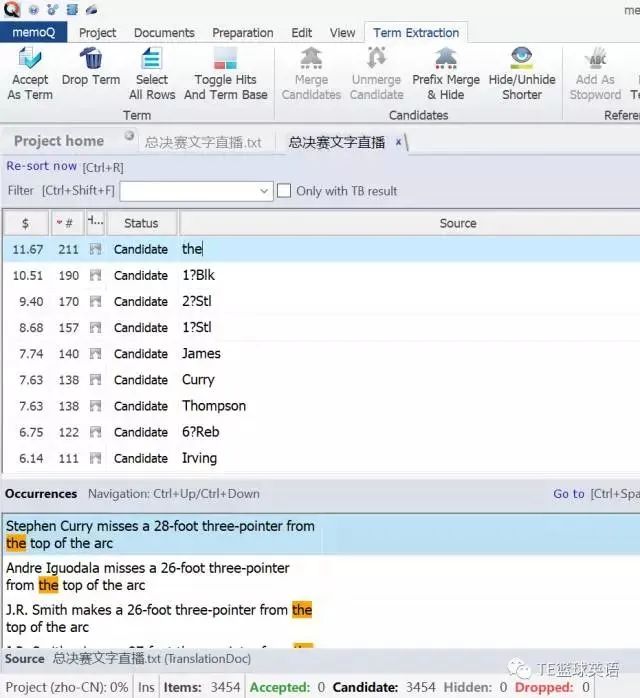The image size is (640, 698).
Task: Click the Dropped: 0 status entry
Action: pos(552,687)
